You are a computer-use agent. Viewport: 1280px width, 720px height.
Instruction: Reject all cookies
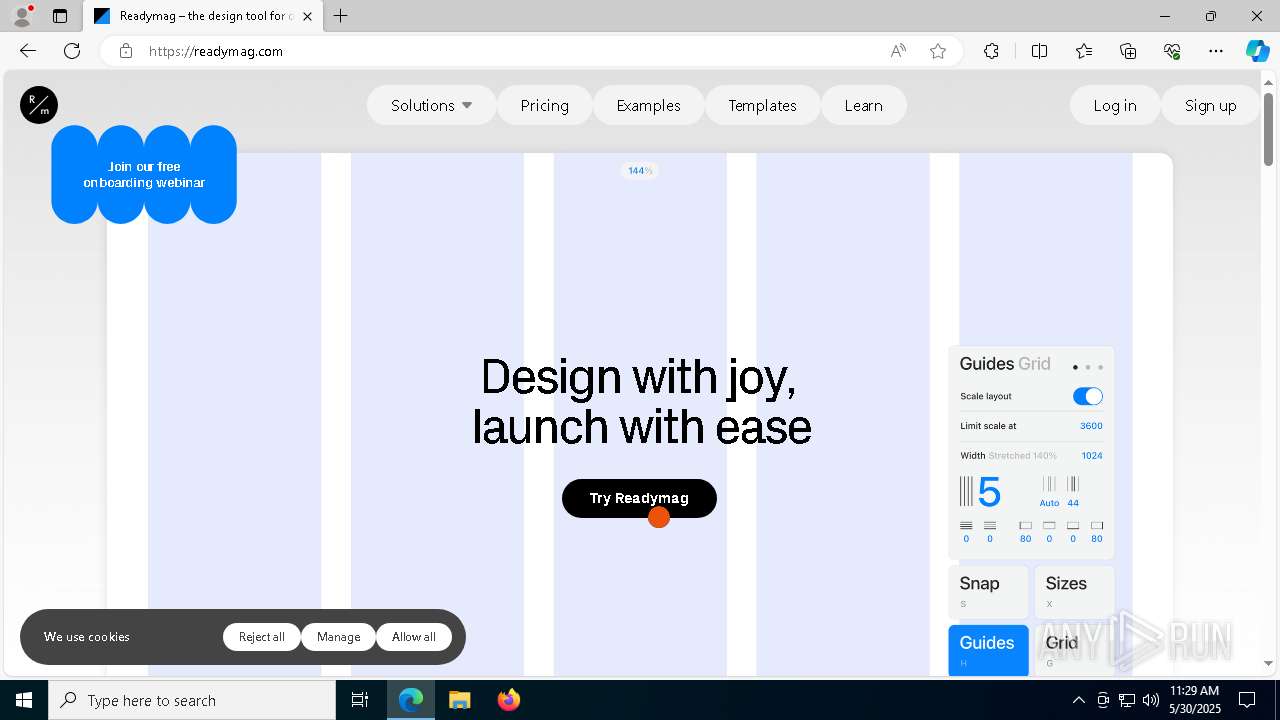pos(262,637)
